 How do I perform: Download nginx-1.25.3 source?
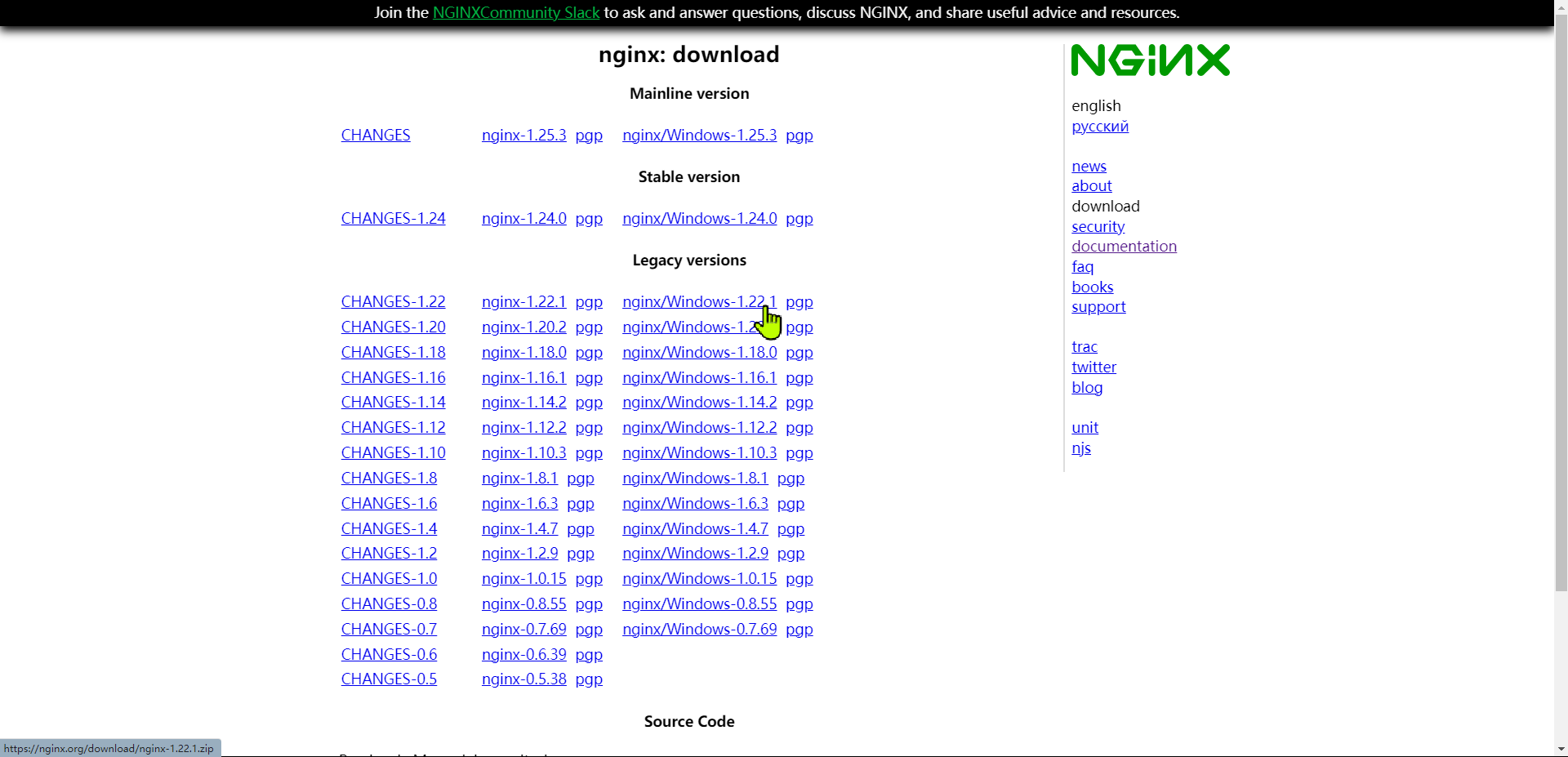(x=524, y=136)
